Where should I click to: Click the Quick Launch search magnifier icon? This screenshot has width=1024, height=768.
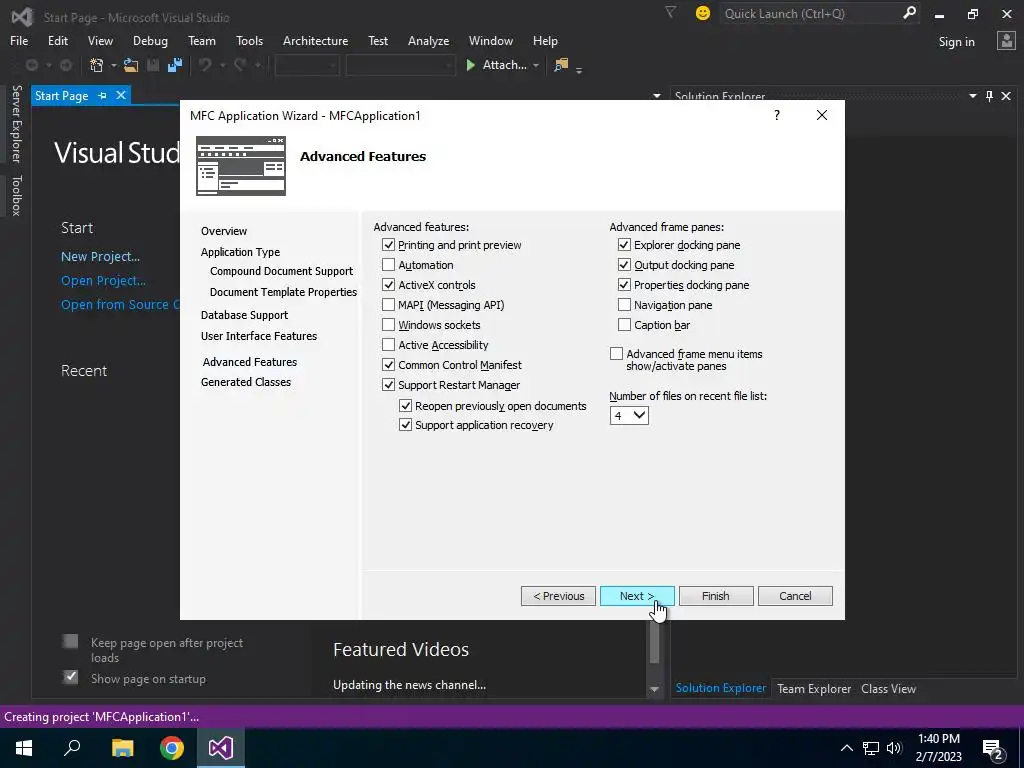pyautogui.click(x=909, y=13)
